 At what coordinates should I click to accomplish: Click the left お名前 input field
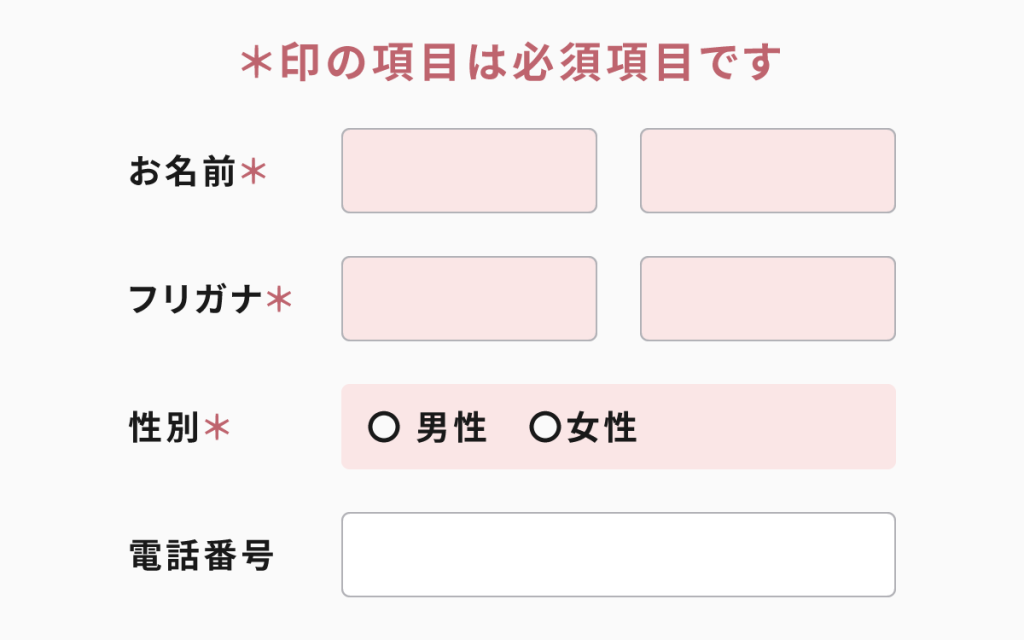pos(469,171)
